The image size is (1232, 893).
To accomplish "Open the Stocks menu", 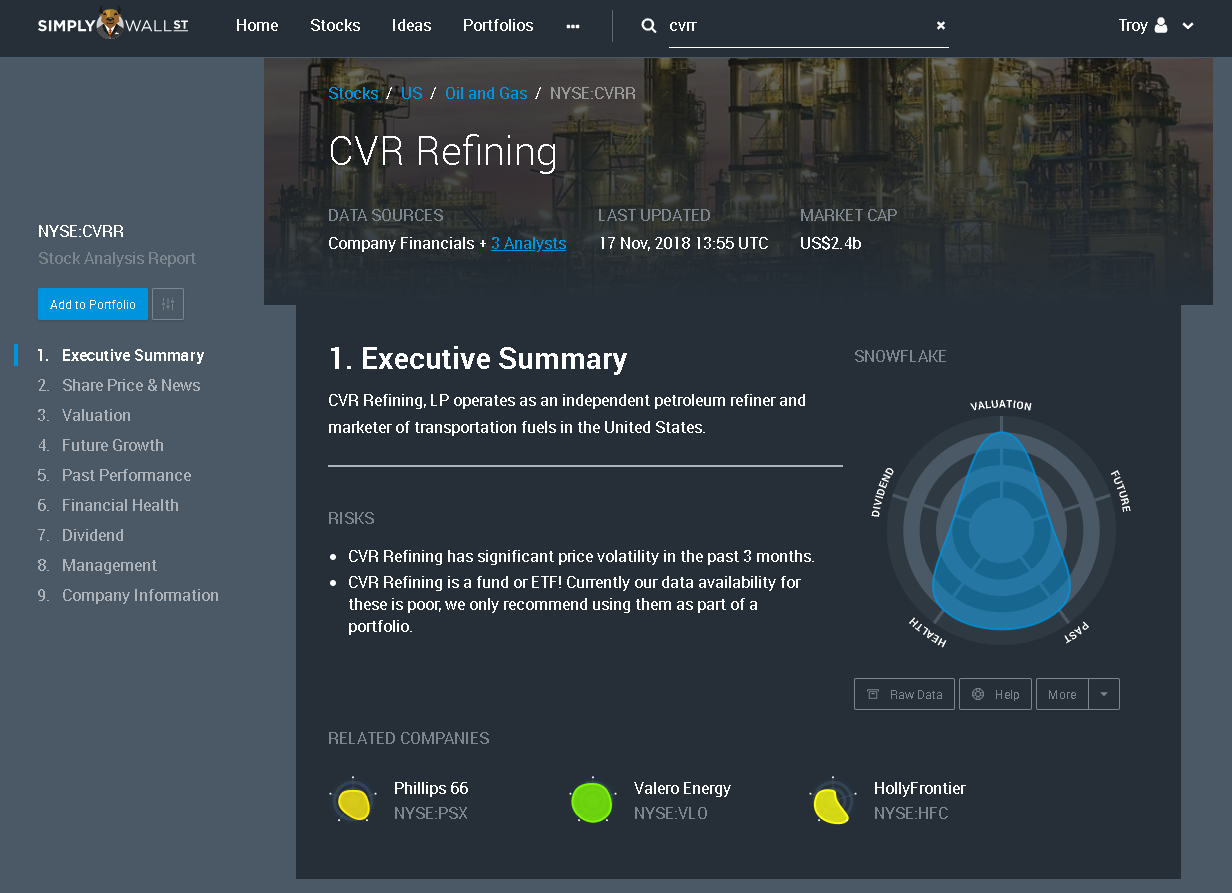I will (335, 26).
